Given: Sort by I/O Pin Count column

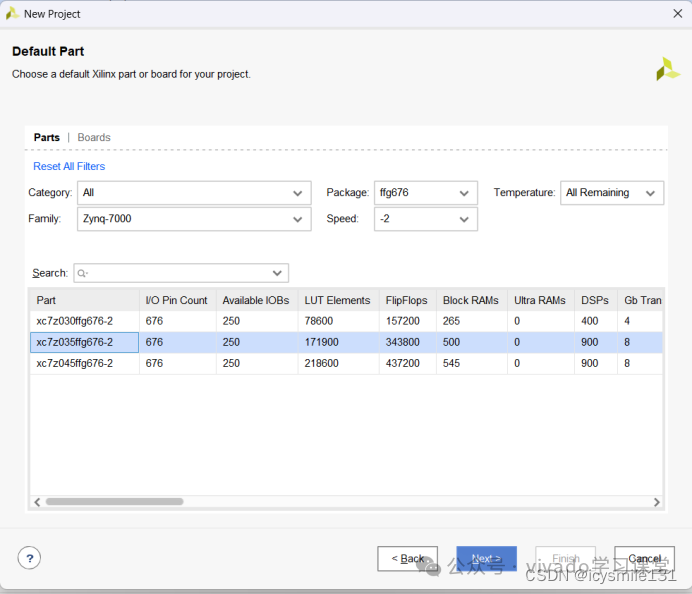Looking at the screenshot, I should point(178,301).
